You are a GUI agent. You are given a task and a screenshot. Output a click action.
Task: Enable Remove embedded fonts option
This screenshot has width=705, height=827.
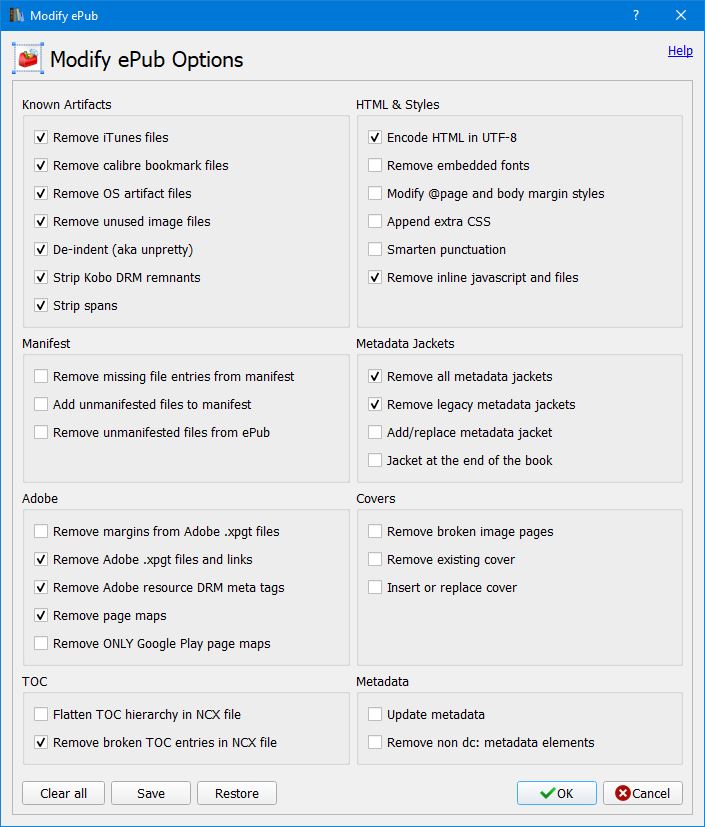click(375, 166)
